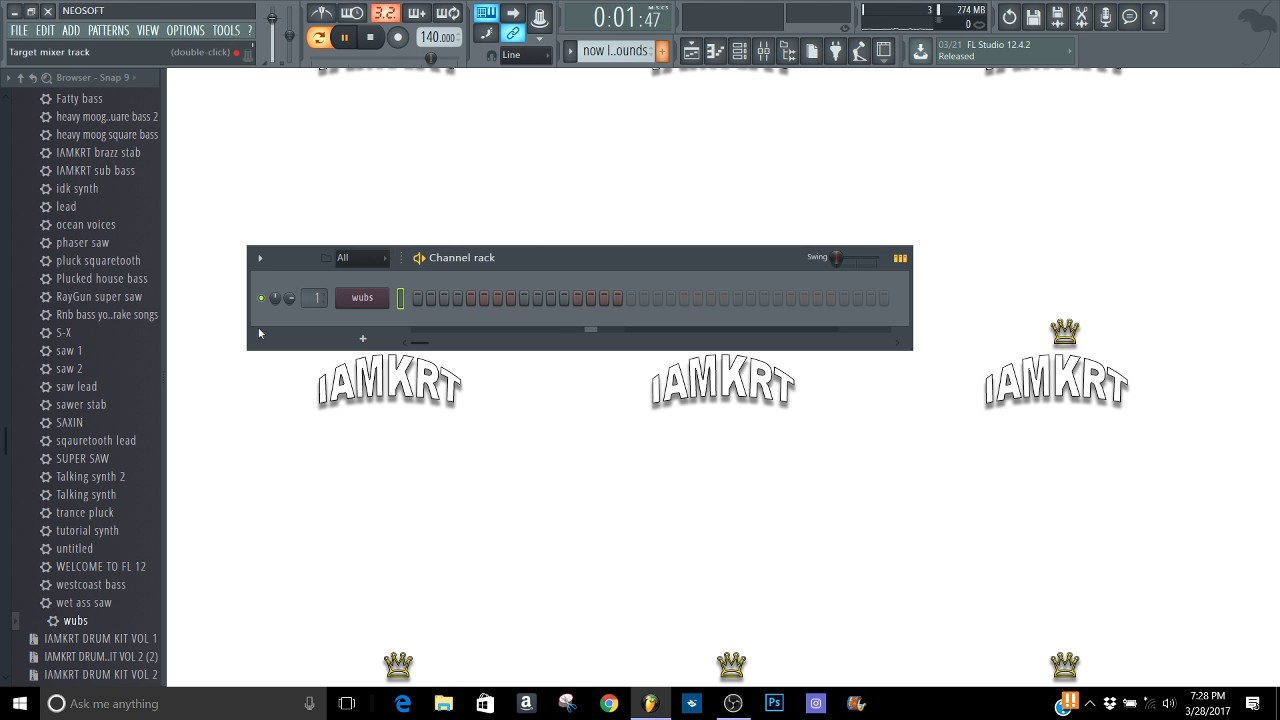Open the channel rack menu arrow
The width and height of the screenshot is (1280, 720).
coord(260,258)
